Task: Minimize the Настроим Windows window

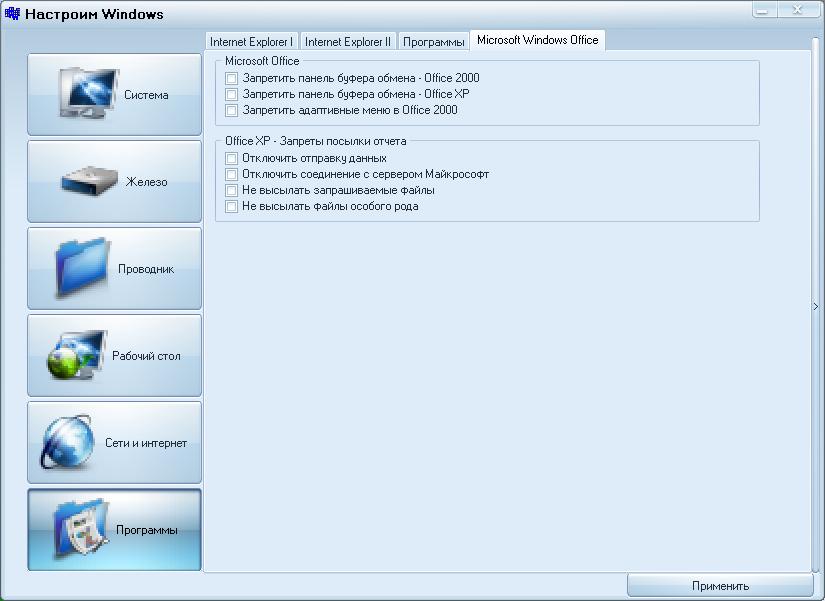Action: pos(763,9)
